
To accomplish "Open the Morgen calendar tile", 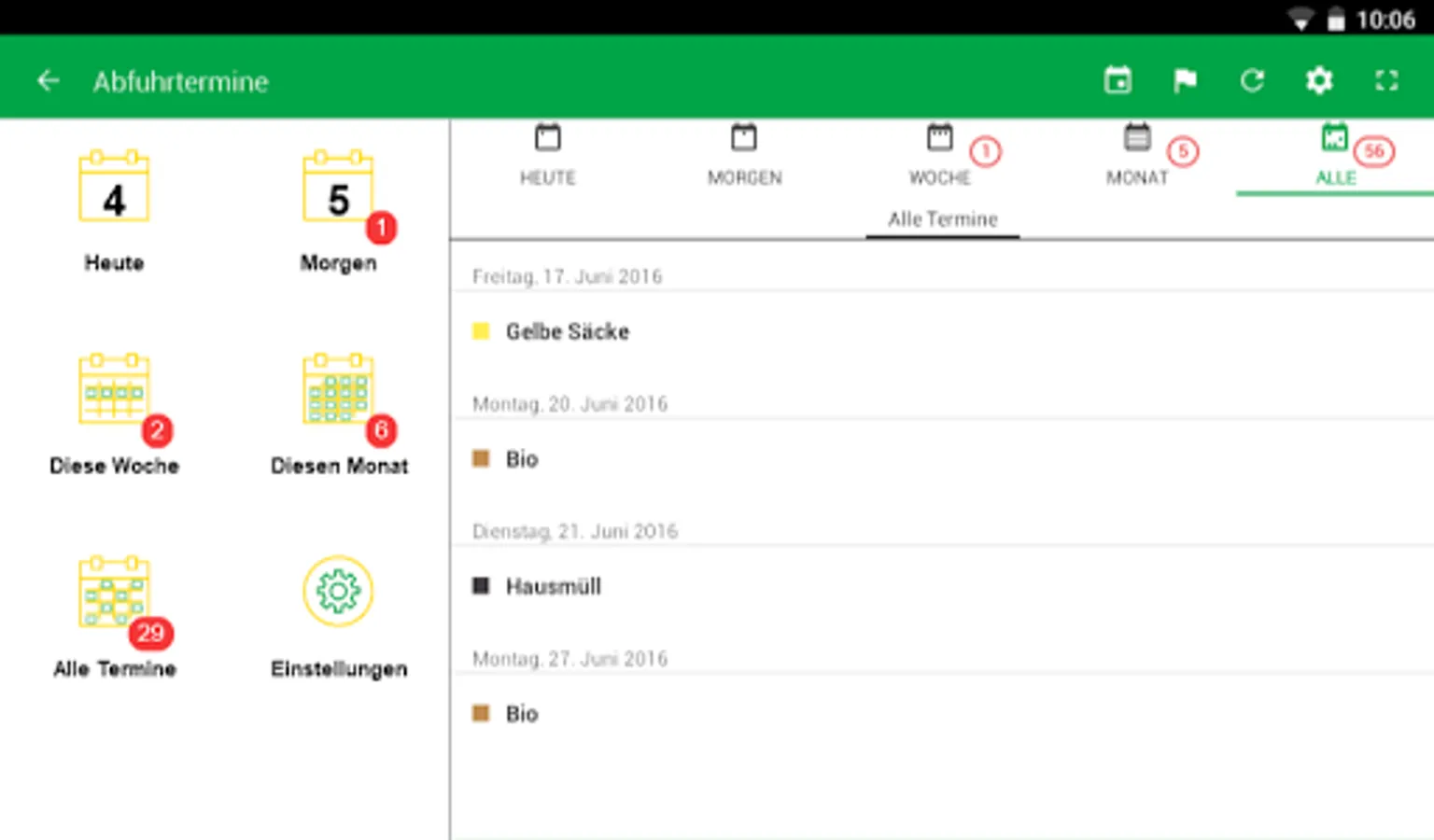I will [339, 211].
